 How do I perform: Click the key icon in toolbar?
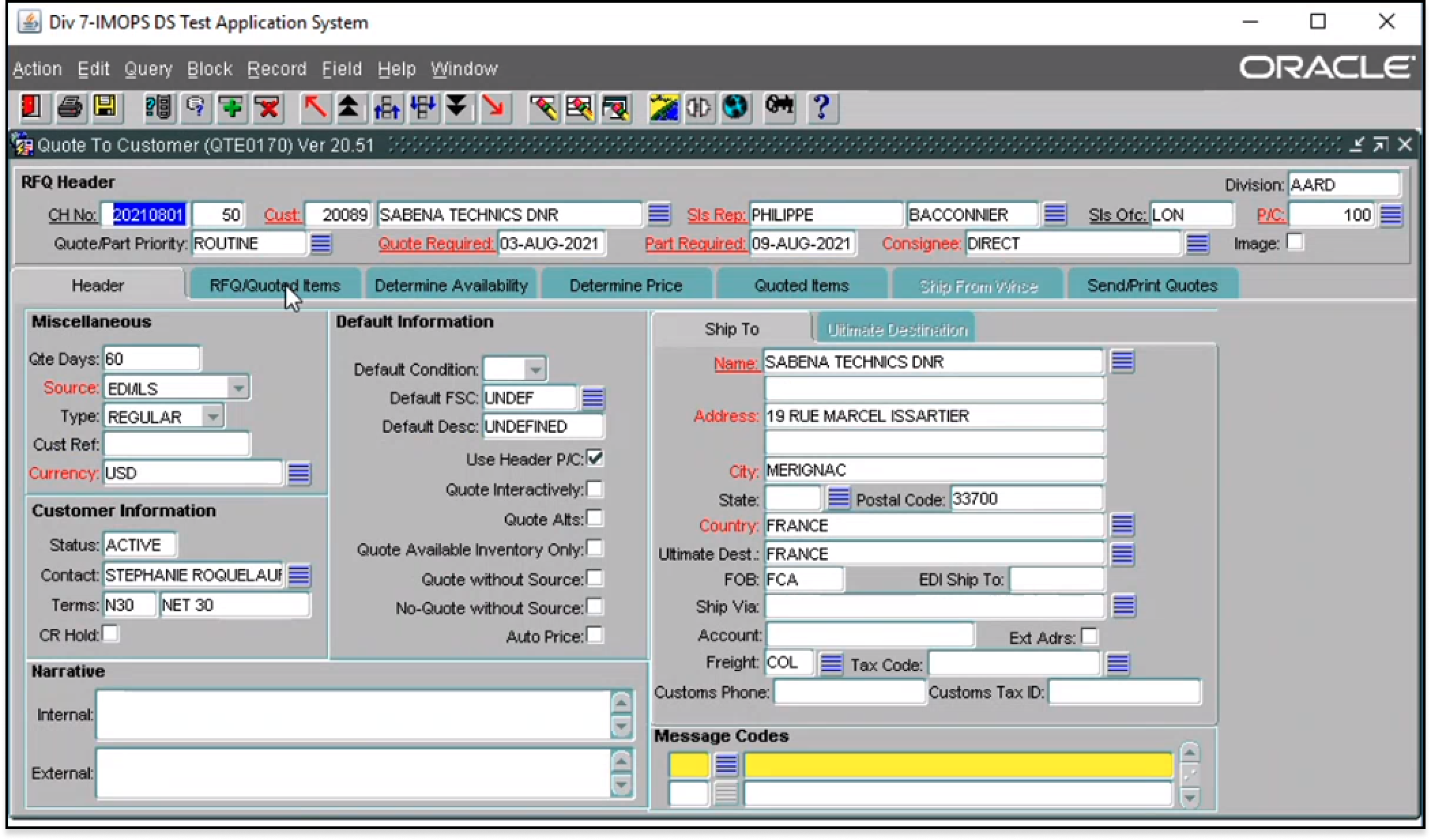779,107
